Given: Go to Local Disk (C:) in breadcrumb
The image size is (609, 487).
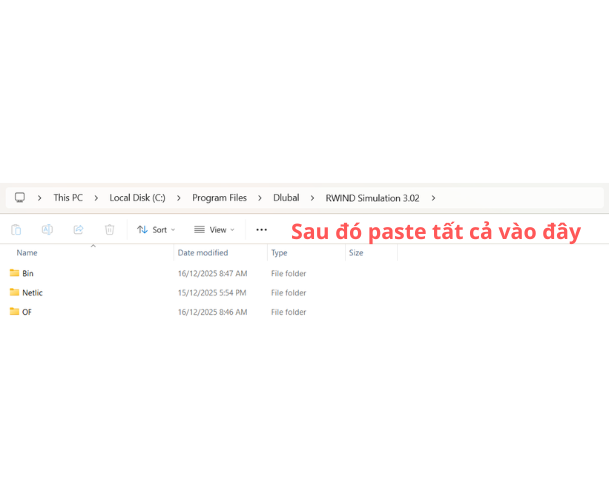Looking at the screenshot, I should [137, 198].
